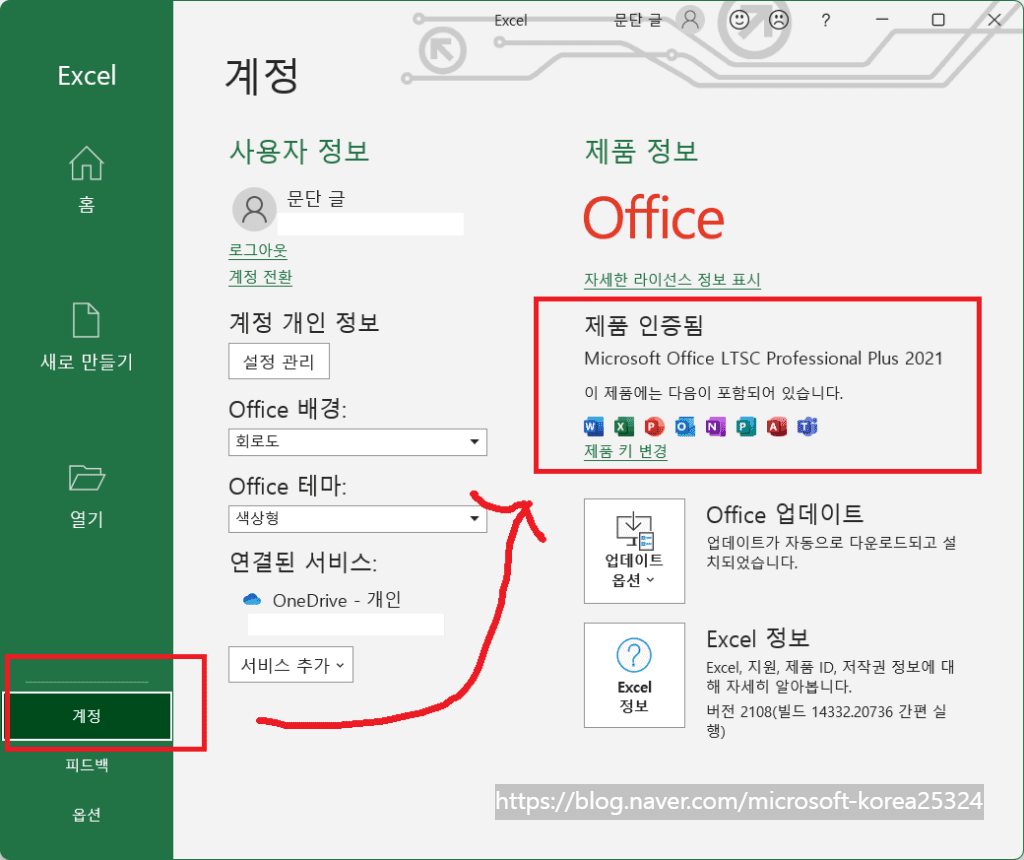Click the 로그아웃 link

257,250
